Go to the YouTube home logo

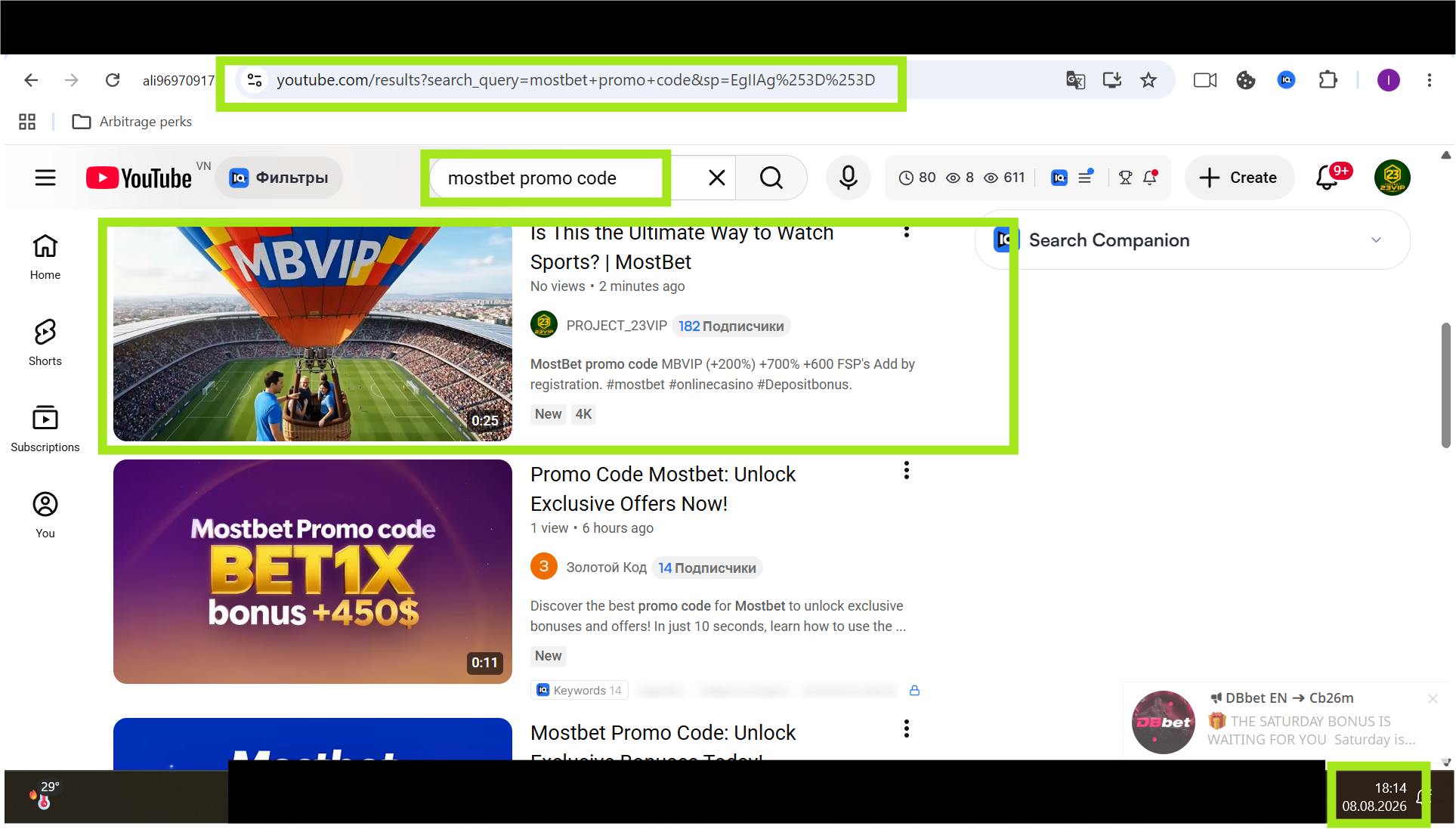(x=139, y=178)
